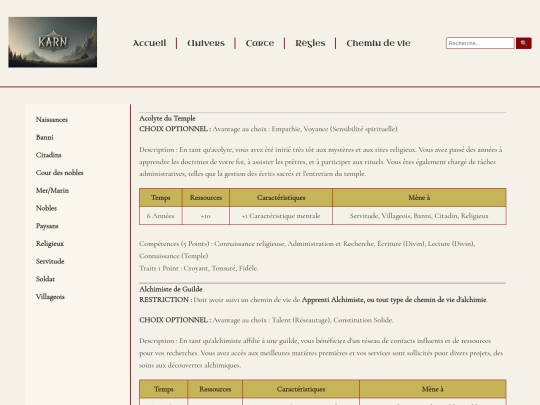Click the first table's Ressources header
Image resolution: width=540 pixels, height=405 pixels.
206,198
